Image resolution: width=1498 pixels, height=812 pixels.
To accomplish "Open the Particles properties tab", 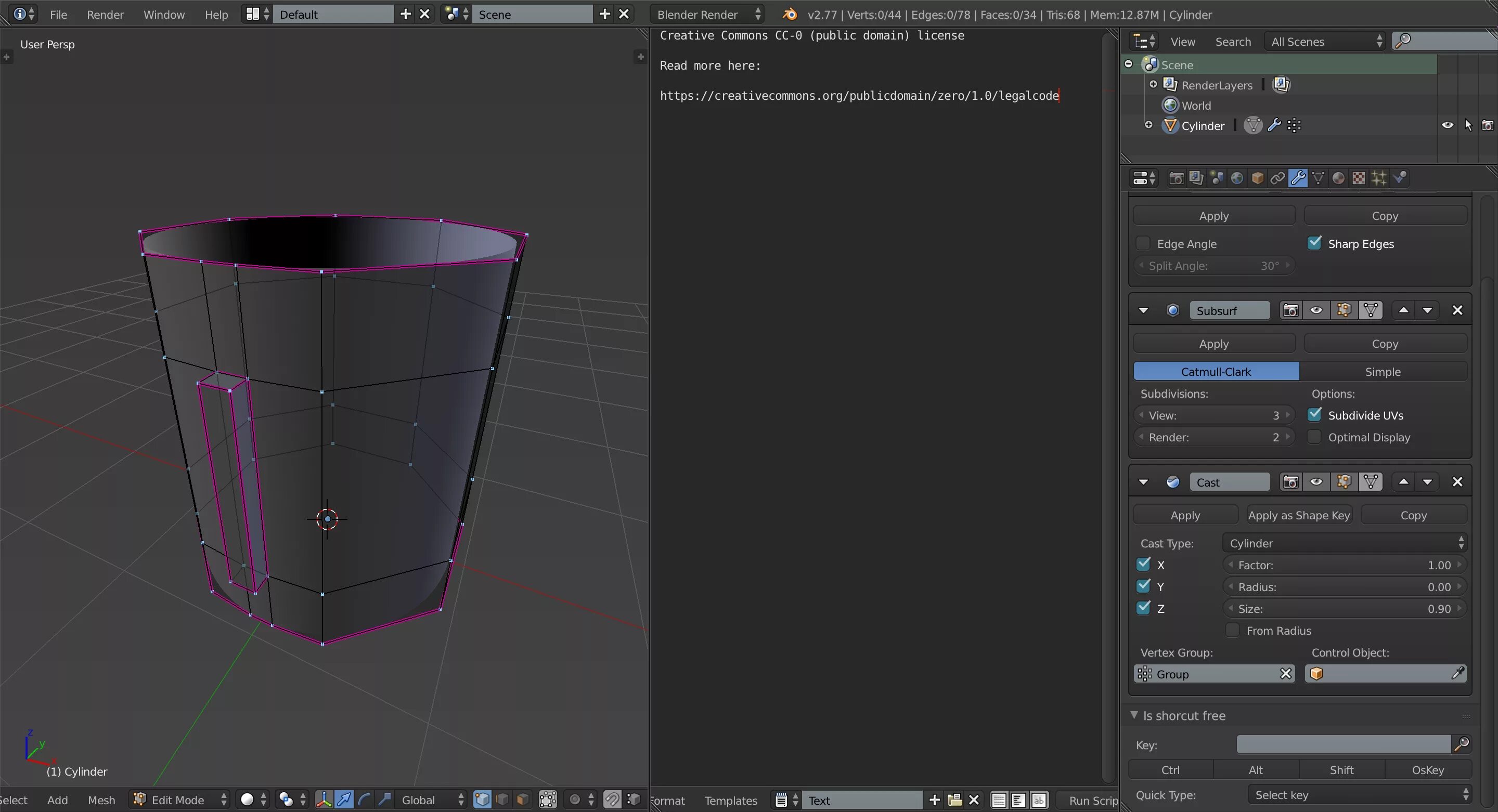I will (1379, 178).
